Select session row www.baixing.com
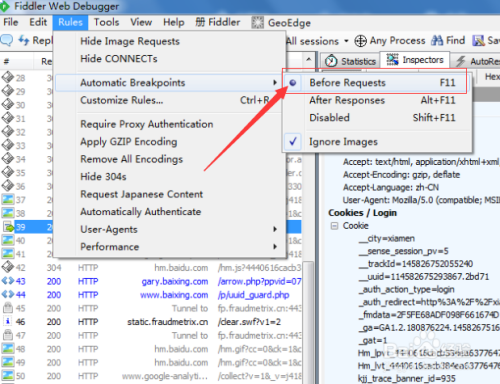Screen dimensions: 500x384 click(x=151, y=295)
